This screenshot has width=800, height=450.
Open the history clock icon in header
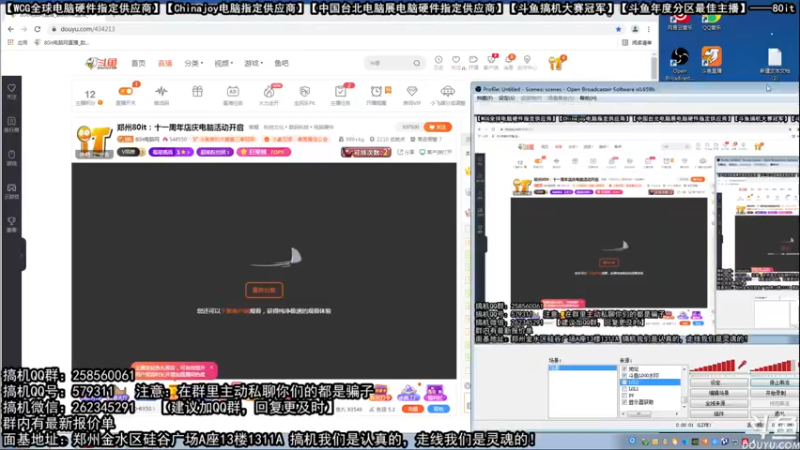tap(439, 60)
